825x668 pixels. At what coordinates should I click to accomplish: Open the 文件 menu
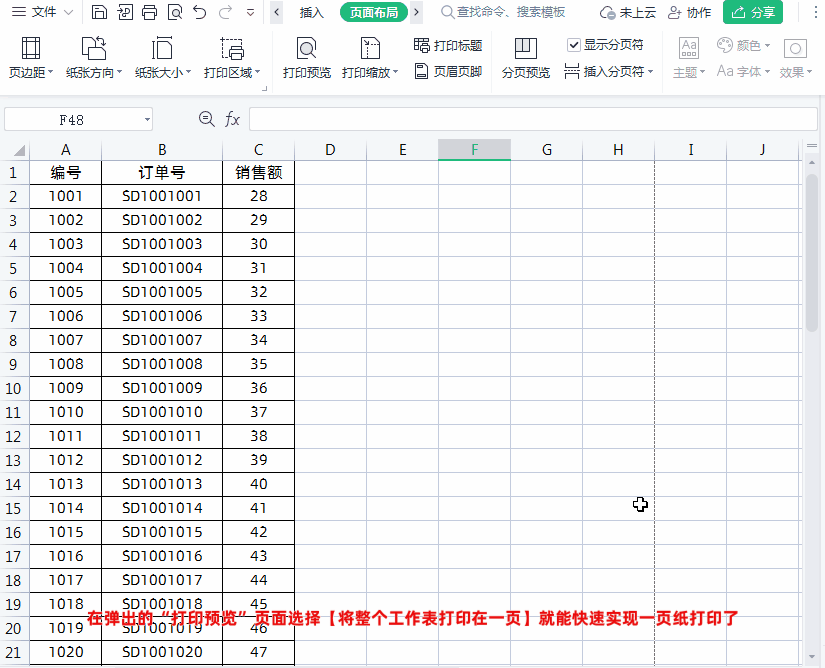pos(42,12)
